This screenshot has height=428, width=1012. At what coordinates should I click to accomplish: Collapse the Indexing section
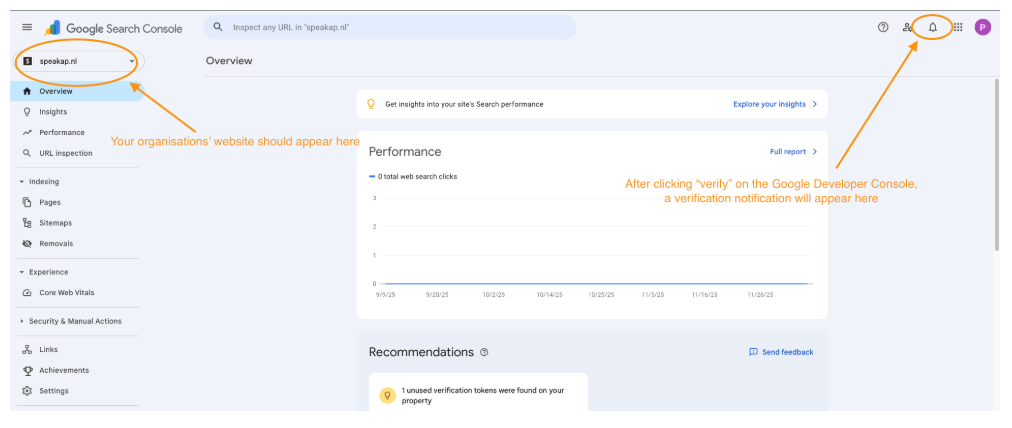click(x=22, y=181)
